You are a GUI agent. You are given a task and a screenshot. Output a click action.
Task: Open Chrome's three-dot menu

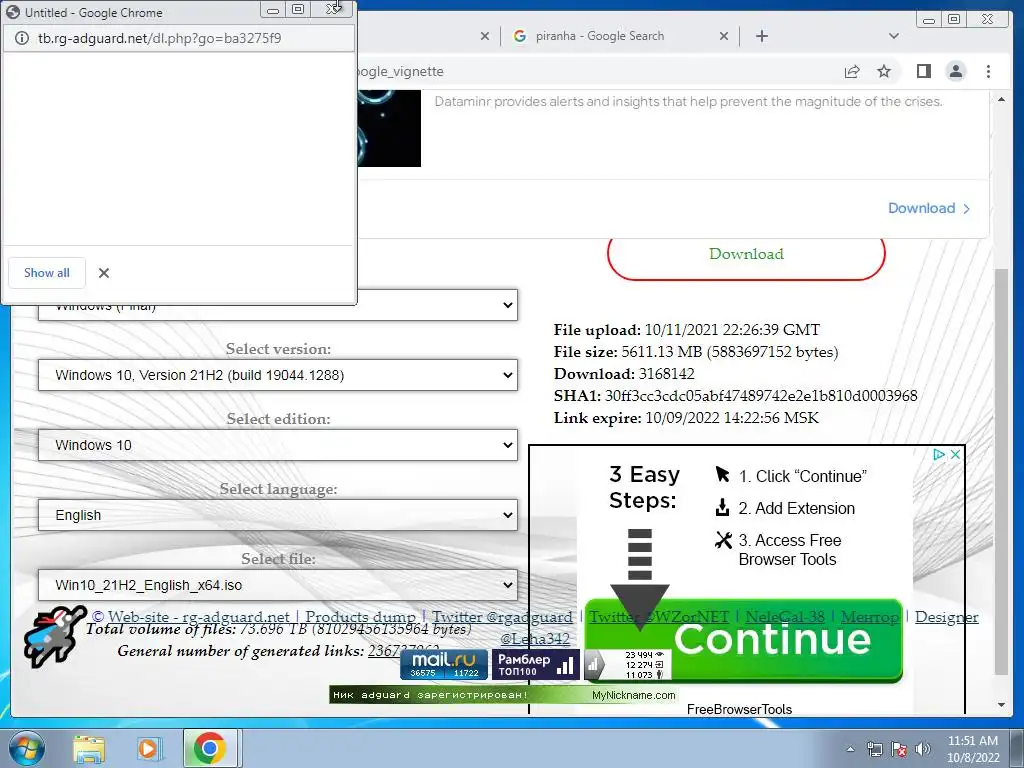[x=988, y=71]
